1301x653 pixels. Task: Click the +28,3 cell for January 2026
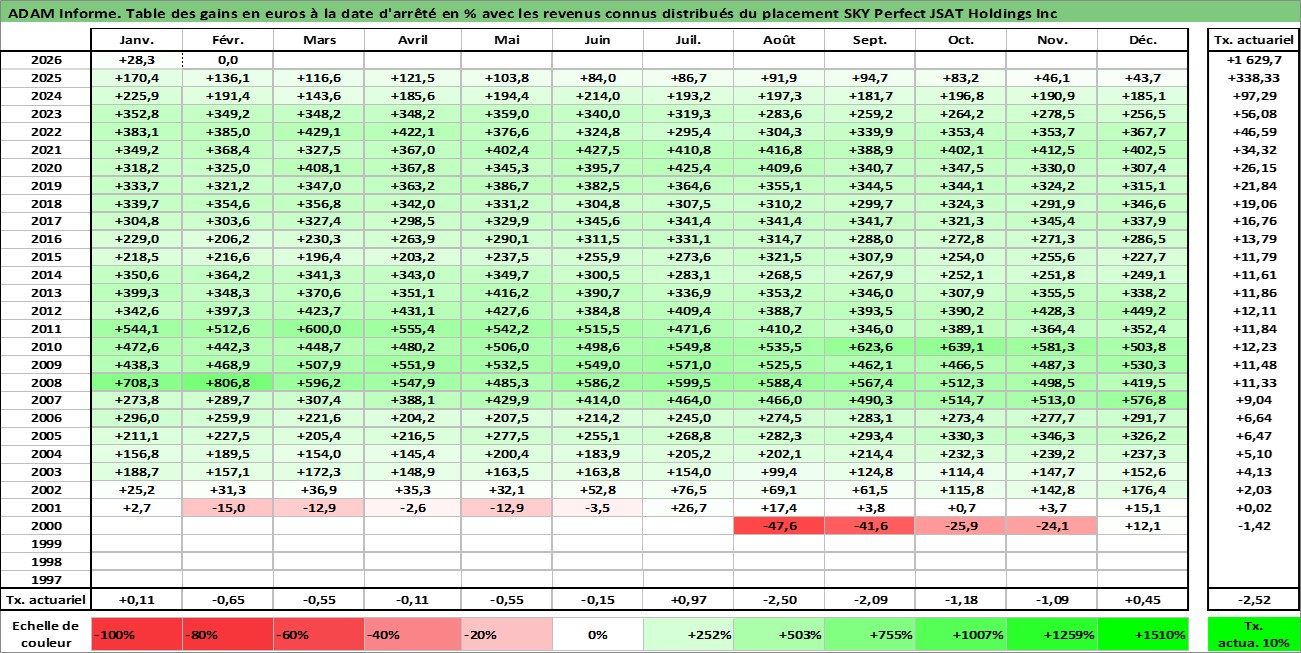tap(136, 60)
